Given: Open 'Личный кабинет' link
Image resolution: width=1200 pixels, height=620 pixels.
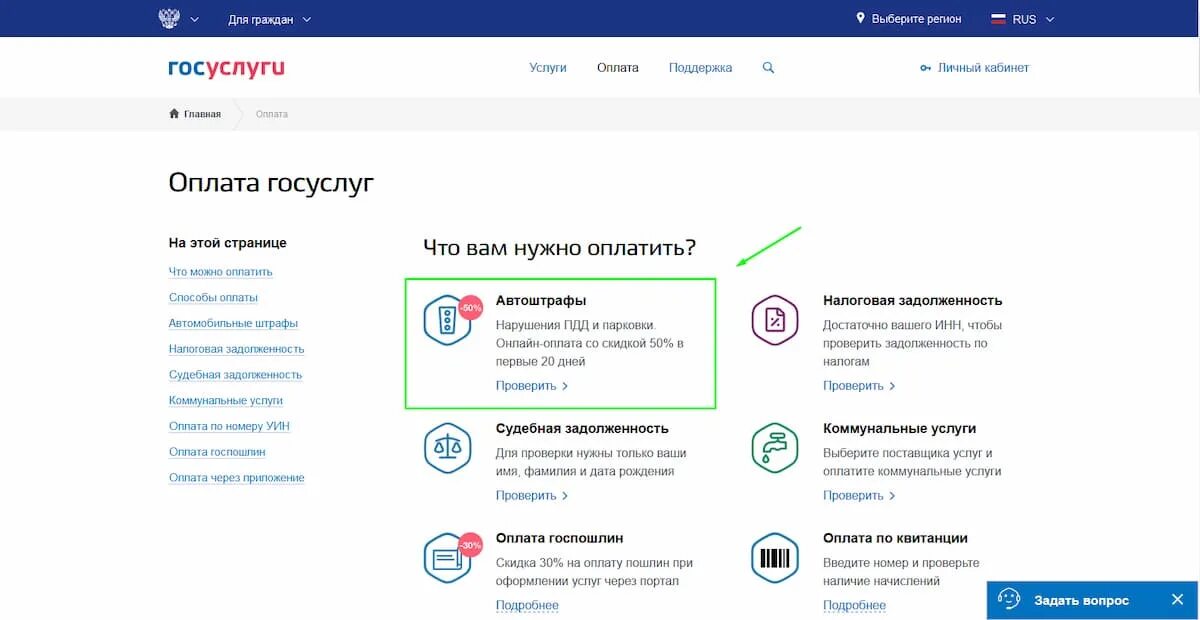Looking at the screenshot, I should [983, 68].
